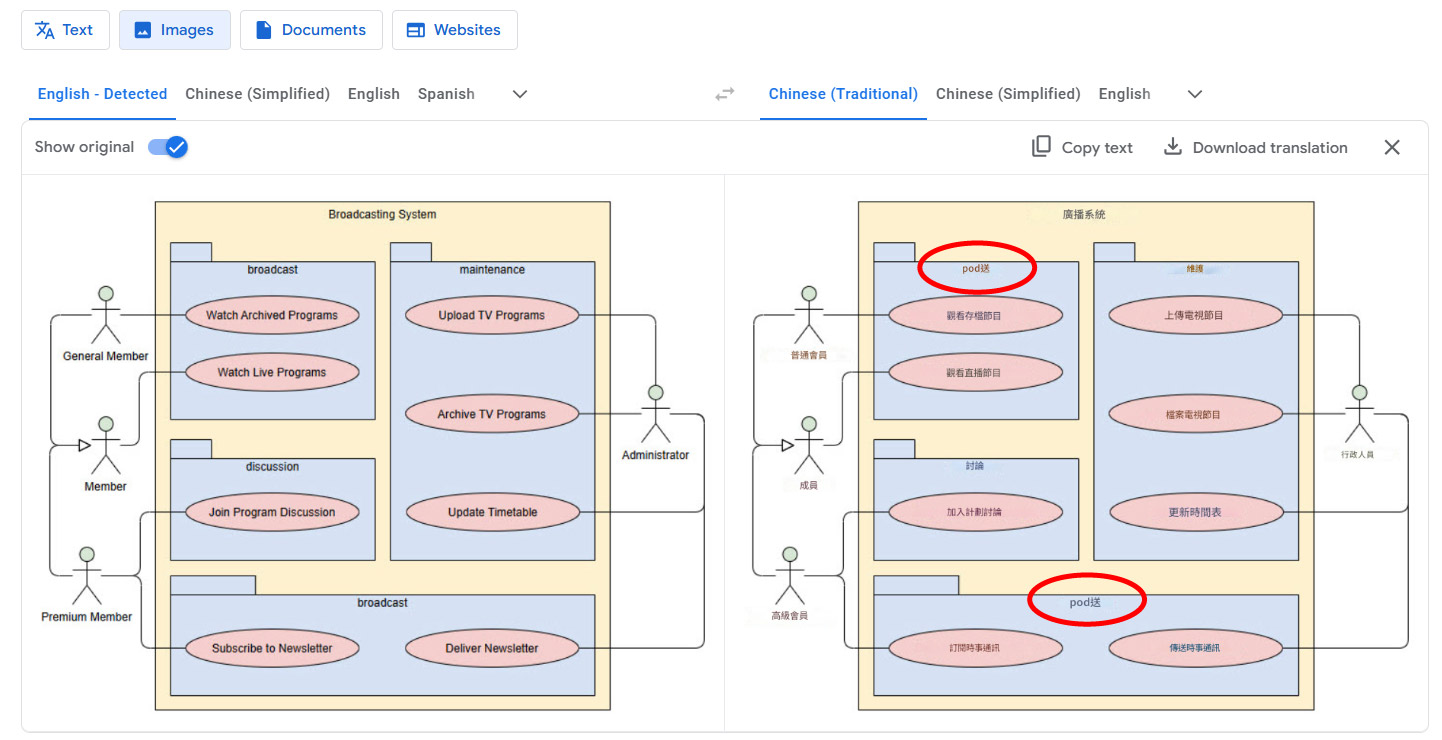Click the Administrator actor in original diagram
The height and width of the screenshot is (740, 1442).
click(x=655, y=414)
